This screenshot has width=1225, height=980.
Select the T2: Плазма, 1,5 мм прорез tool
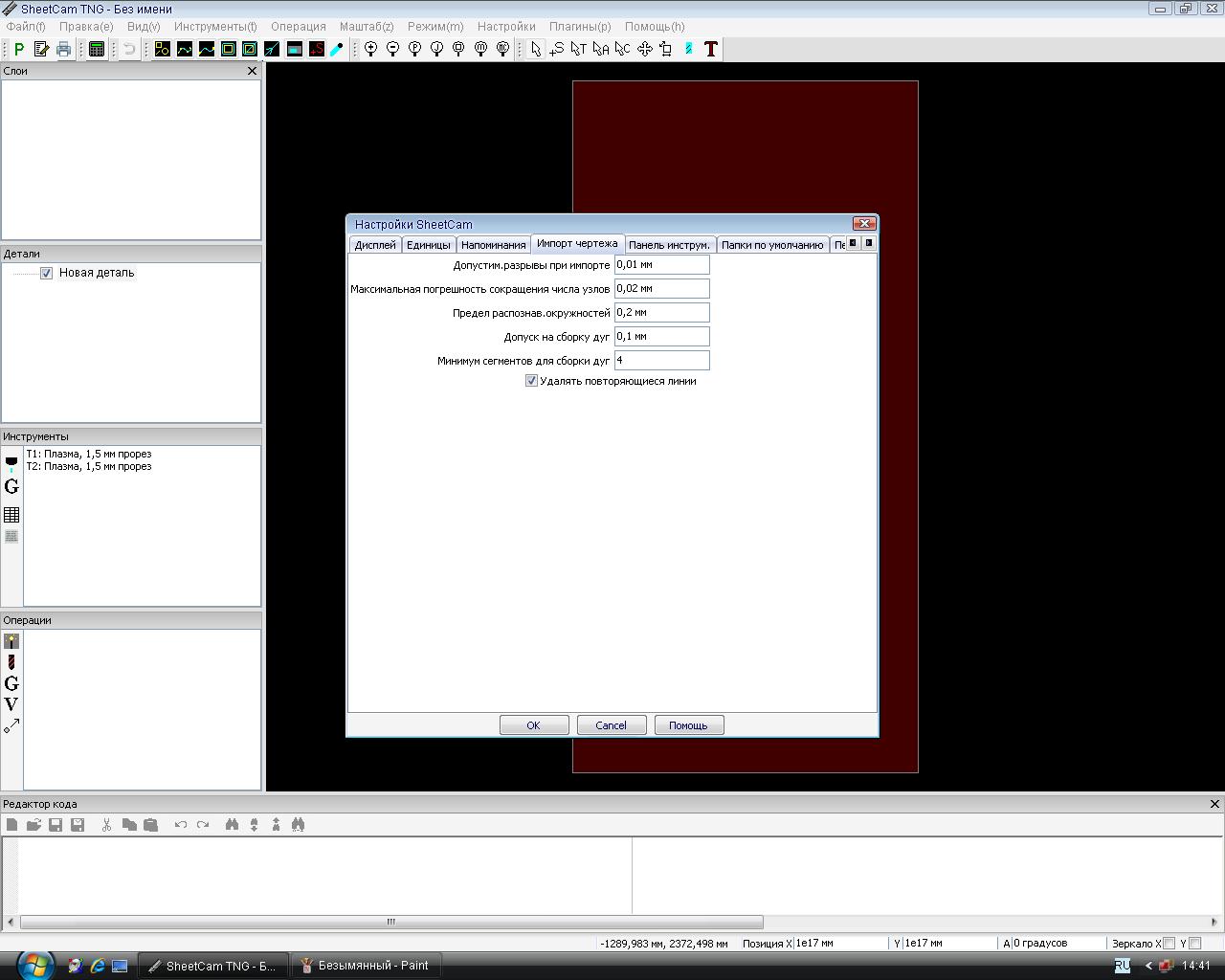[89, 466]
